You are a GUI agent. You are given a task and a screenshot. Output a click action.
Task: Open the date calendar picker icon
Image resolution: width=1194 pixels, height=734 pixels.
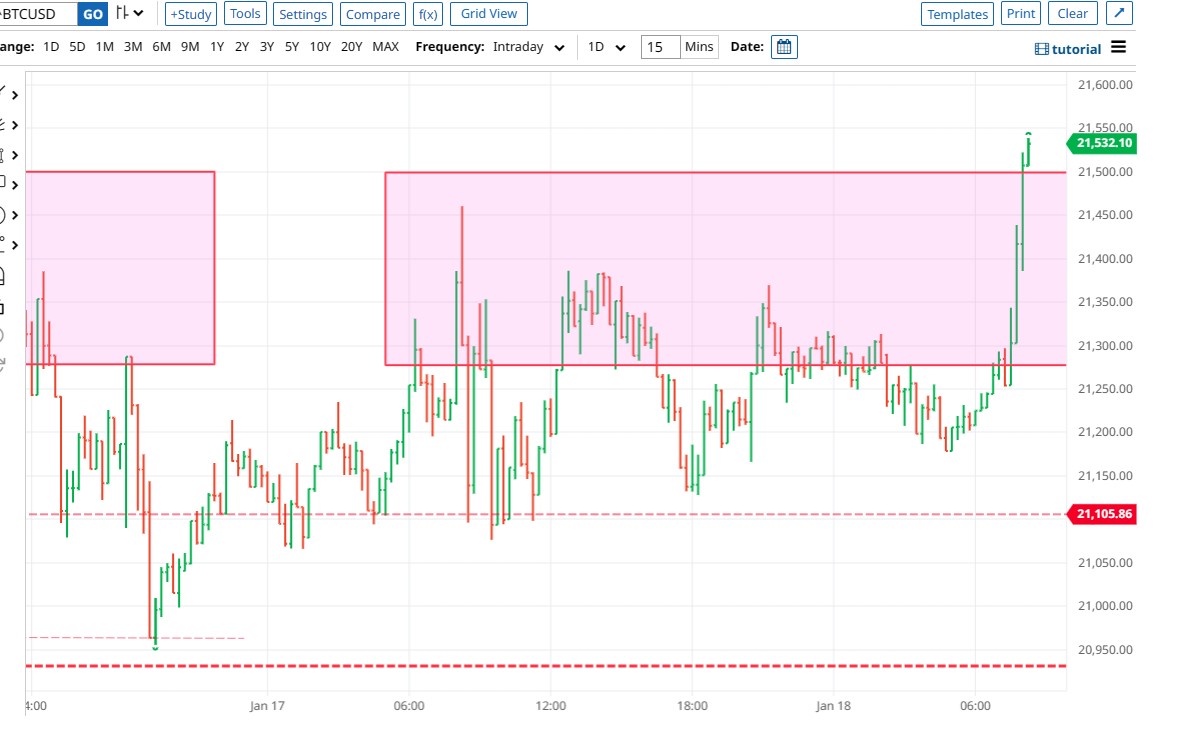tap(784, 47)
